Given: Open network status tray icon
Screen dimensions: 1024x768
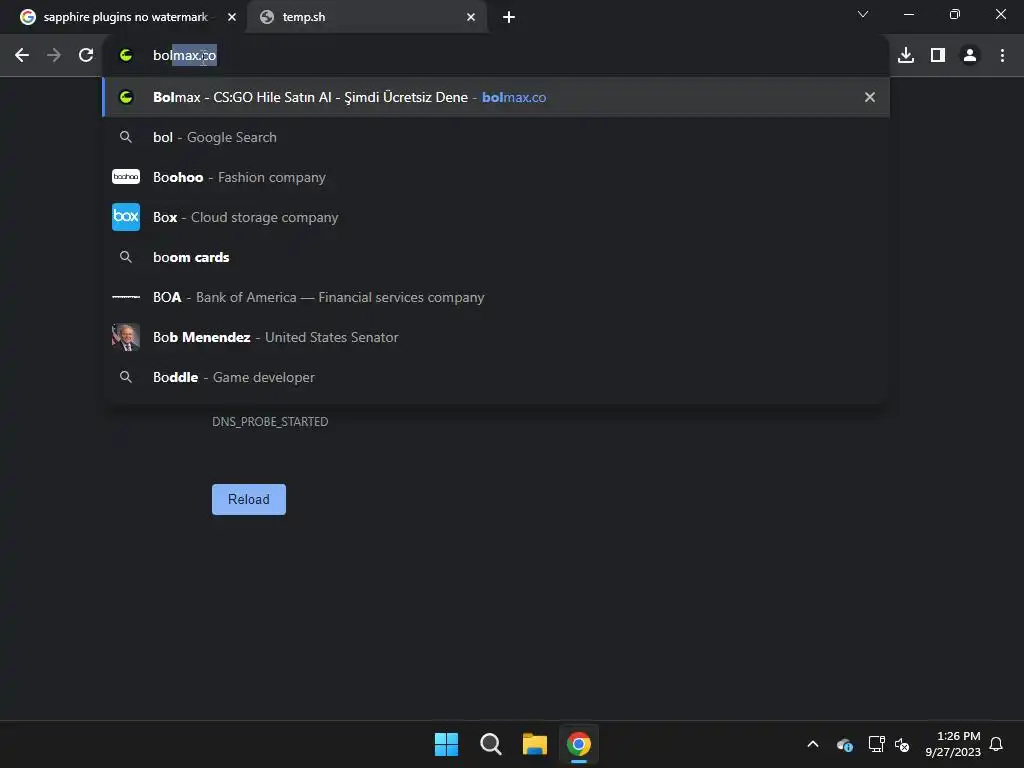Looking at the screenshot, I should pyautogui.click(x=876, y=744).
